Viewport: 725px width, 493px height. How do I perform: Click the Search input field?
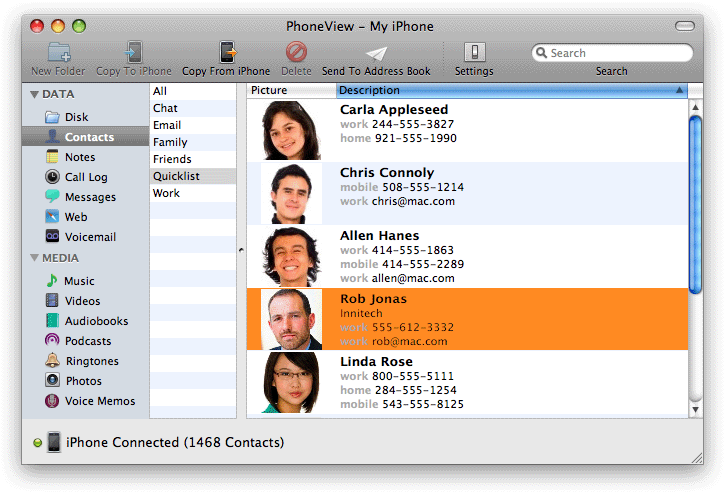tap(617, 53)
